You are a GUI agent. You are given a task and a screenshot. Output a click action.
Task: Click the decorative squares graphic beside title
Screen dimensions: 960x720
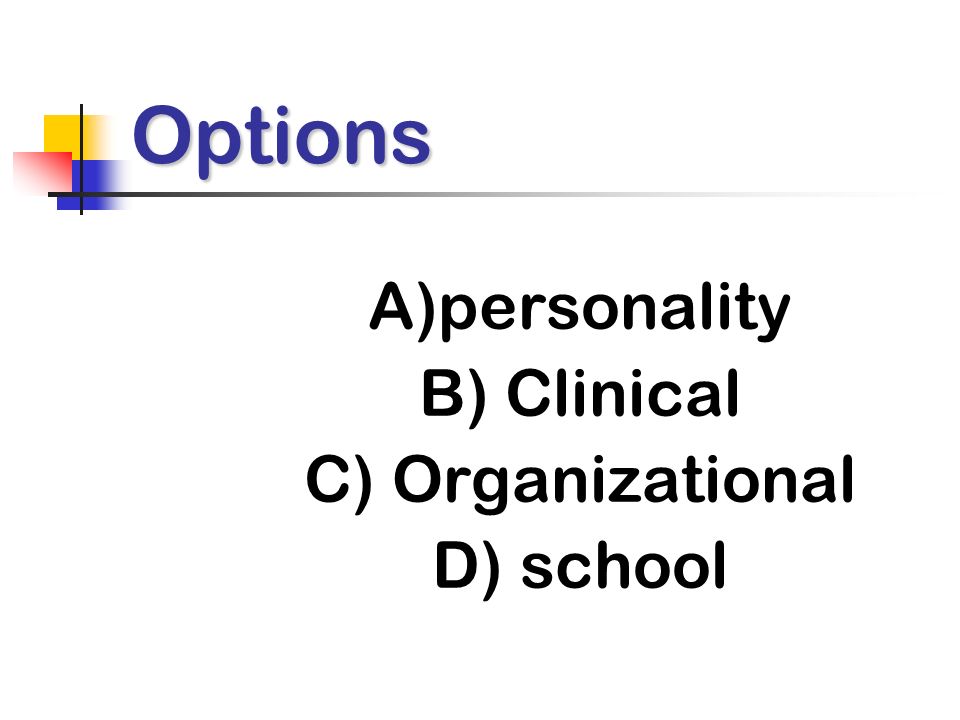(x=71, y=159)
